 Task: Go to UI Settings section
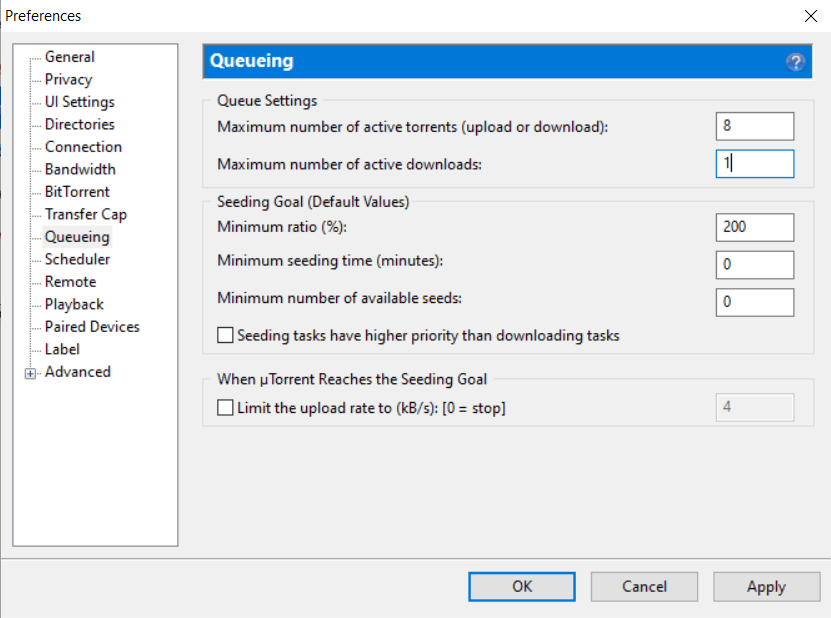point(79,102)
